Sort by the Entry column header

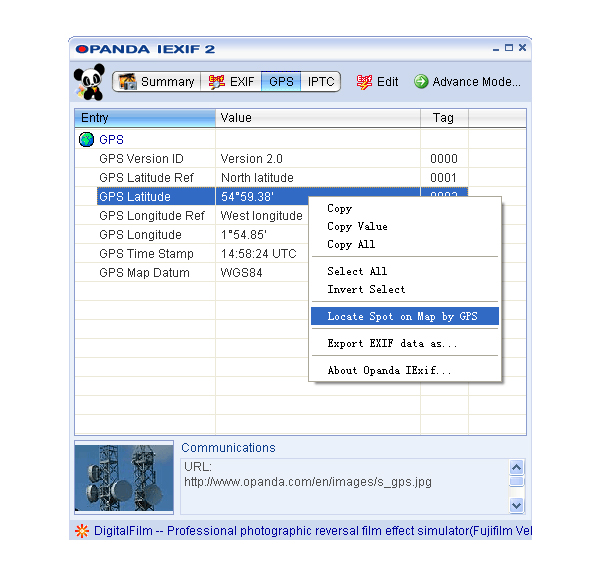(145, 118)
